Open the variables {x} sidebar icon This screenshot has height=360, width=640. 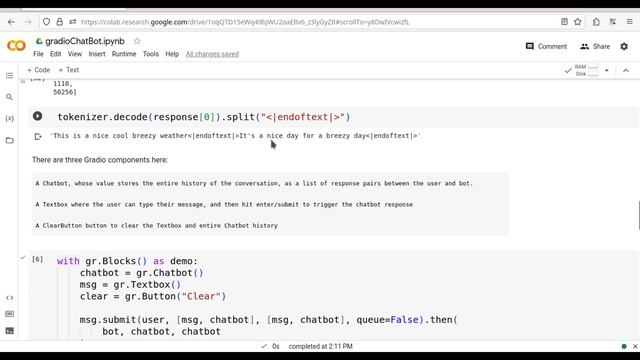pos(9,118)
